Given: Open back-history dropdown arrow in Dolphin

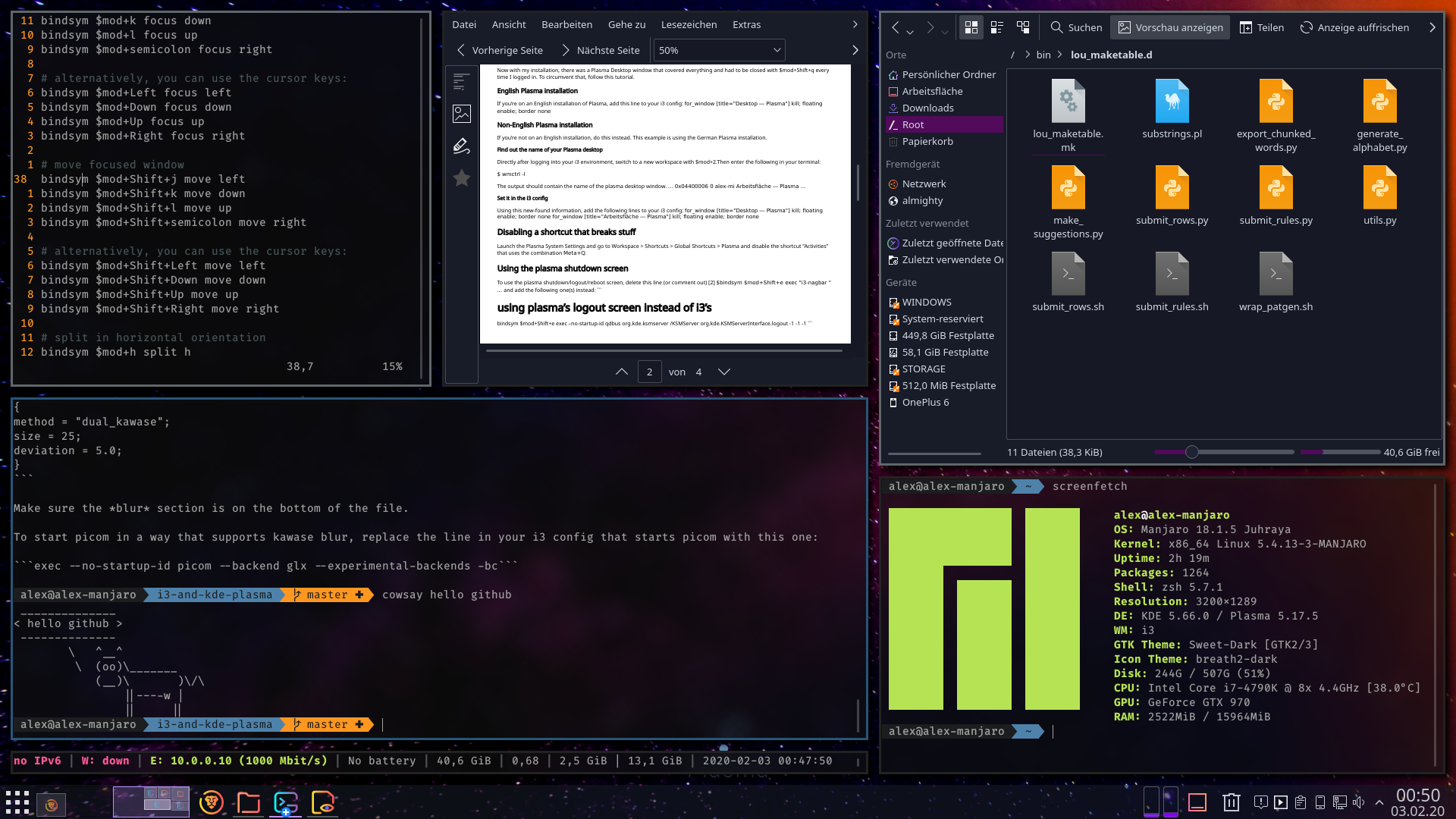Looking at the screenshot, I should [x=910, y=31].
